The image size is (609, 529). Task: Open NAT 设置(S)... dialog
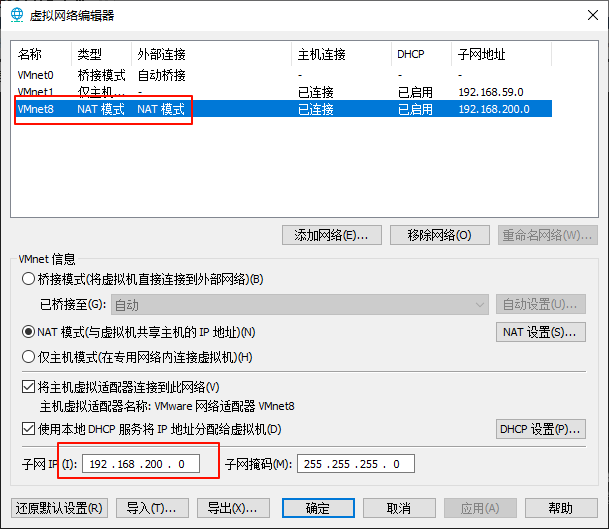541,332
